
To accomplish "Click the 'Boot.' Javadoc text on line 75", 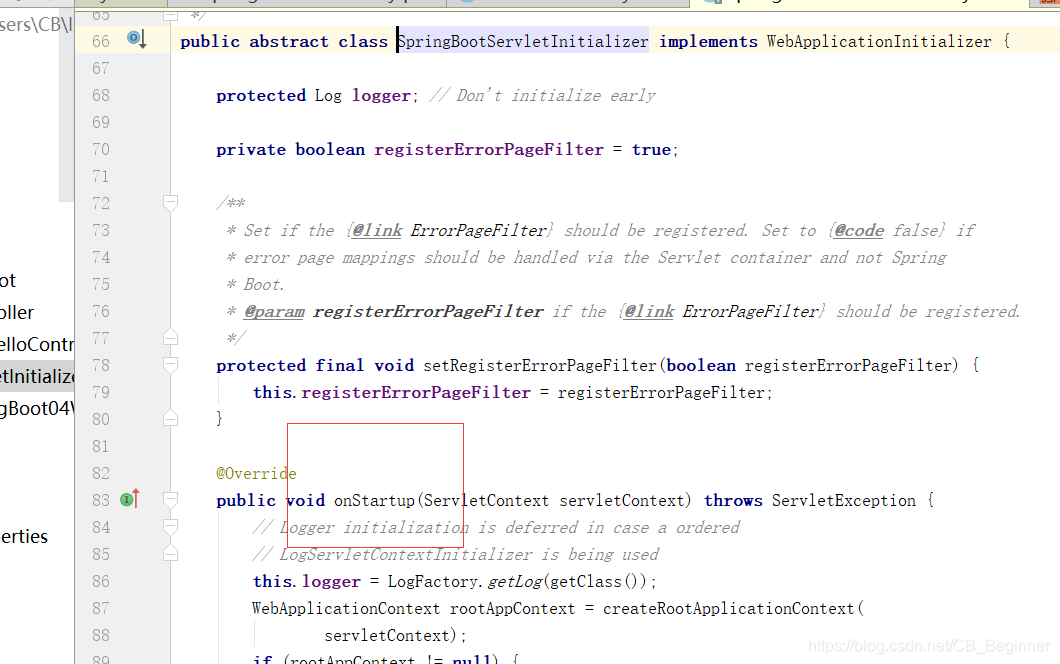I will point(264,285).
